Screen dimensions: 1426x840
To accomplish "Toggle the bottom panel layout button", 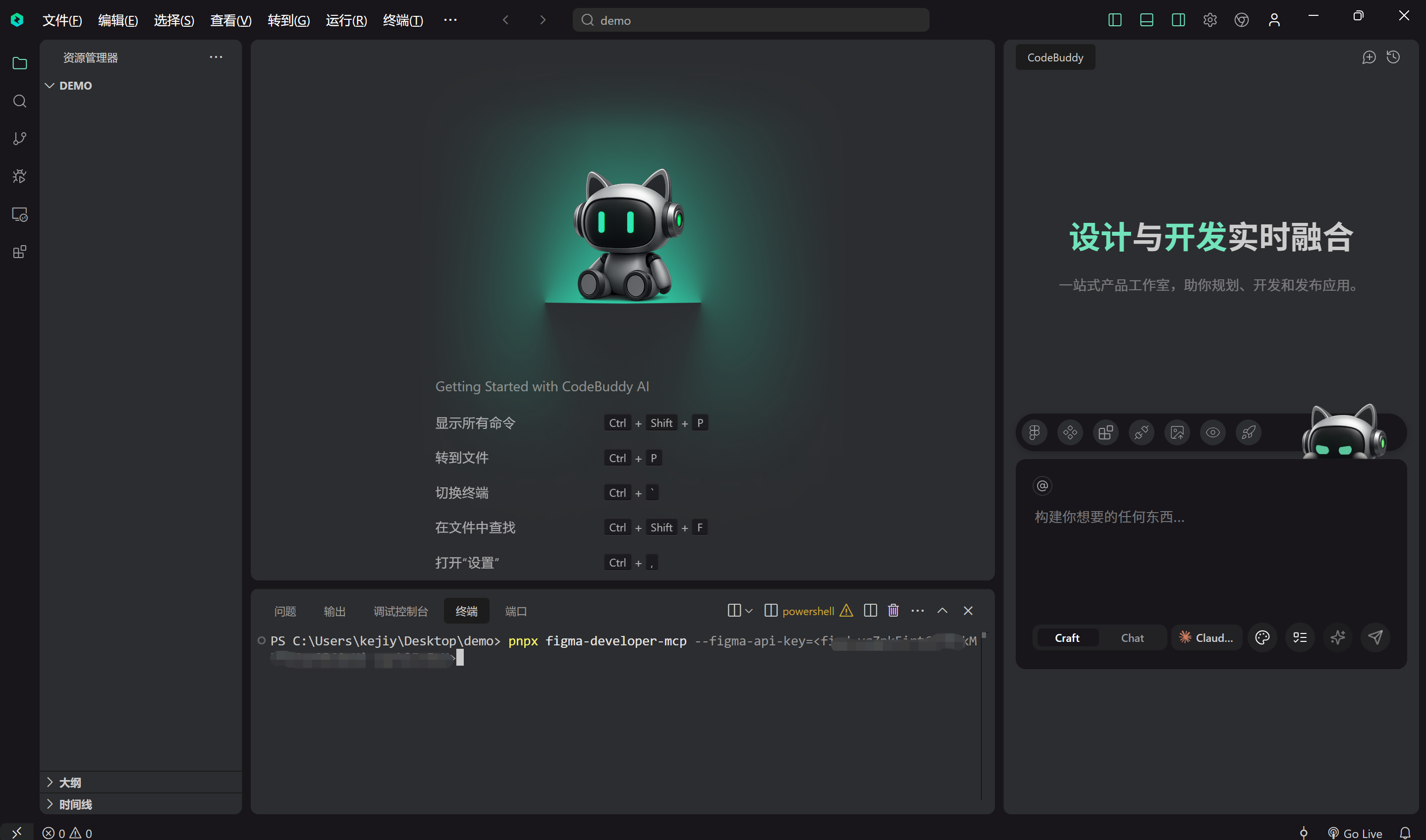I will 1147,20.
